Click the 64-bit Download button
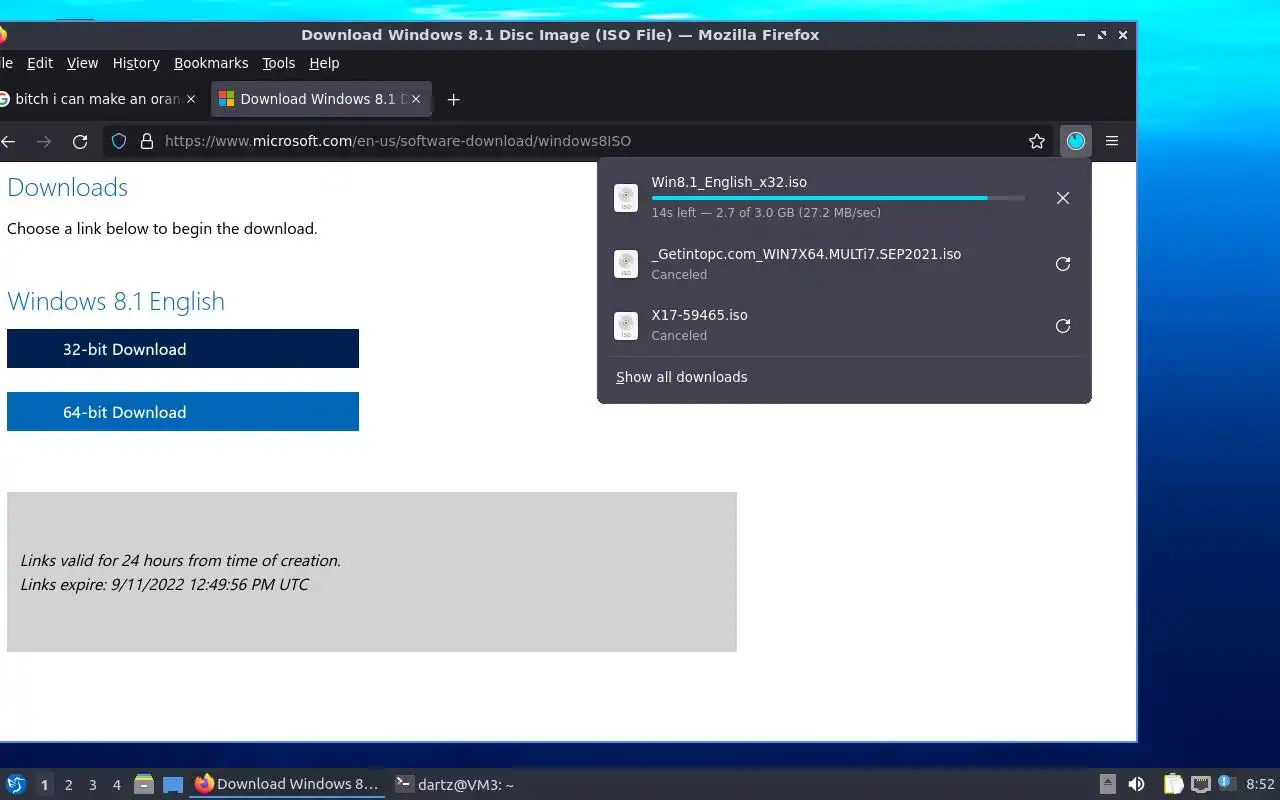This screenshot has height=800, width=1280. [x=183, y=412]
